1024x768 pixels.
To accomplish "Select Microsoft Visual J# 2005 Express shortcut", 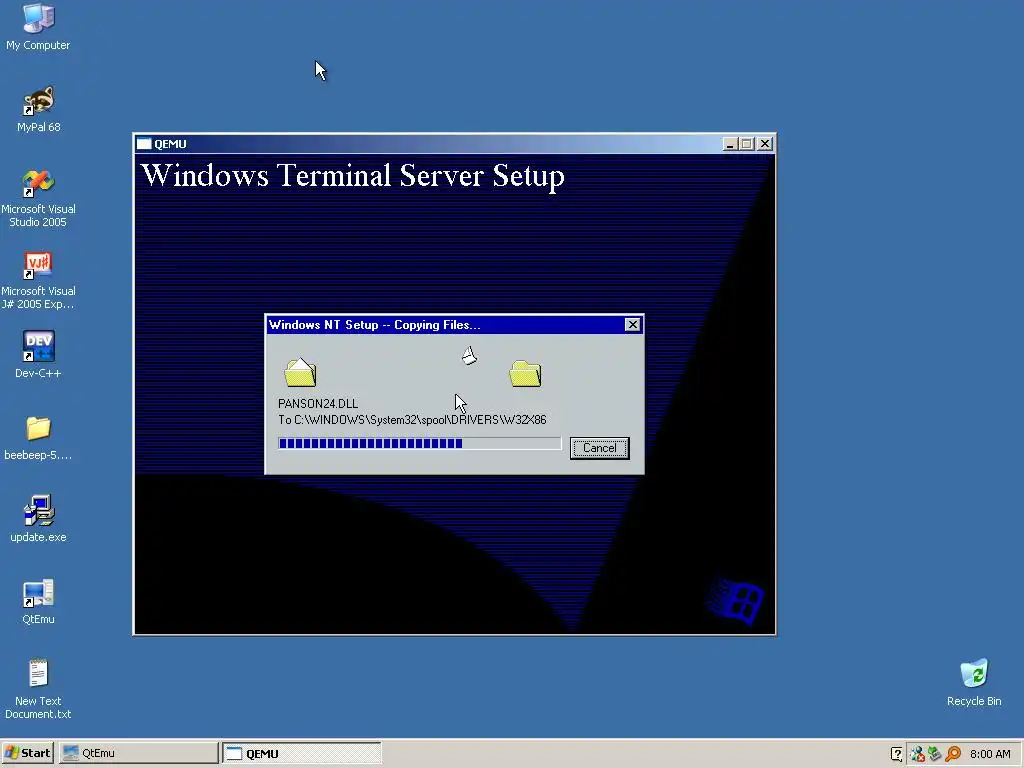I will tap(38, 280).
